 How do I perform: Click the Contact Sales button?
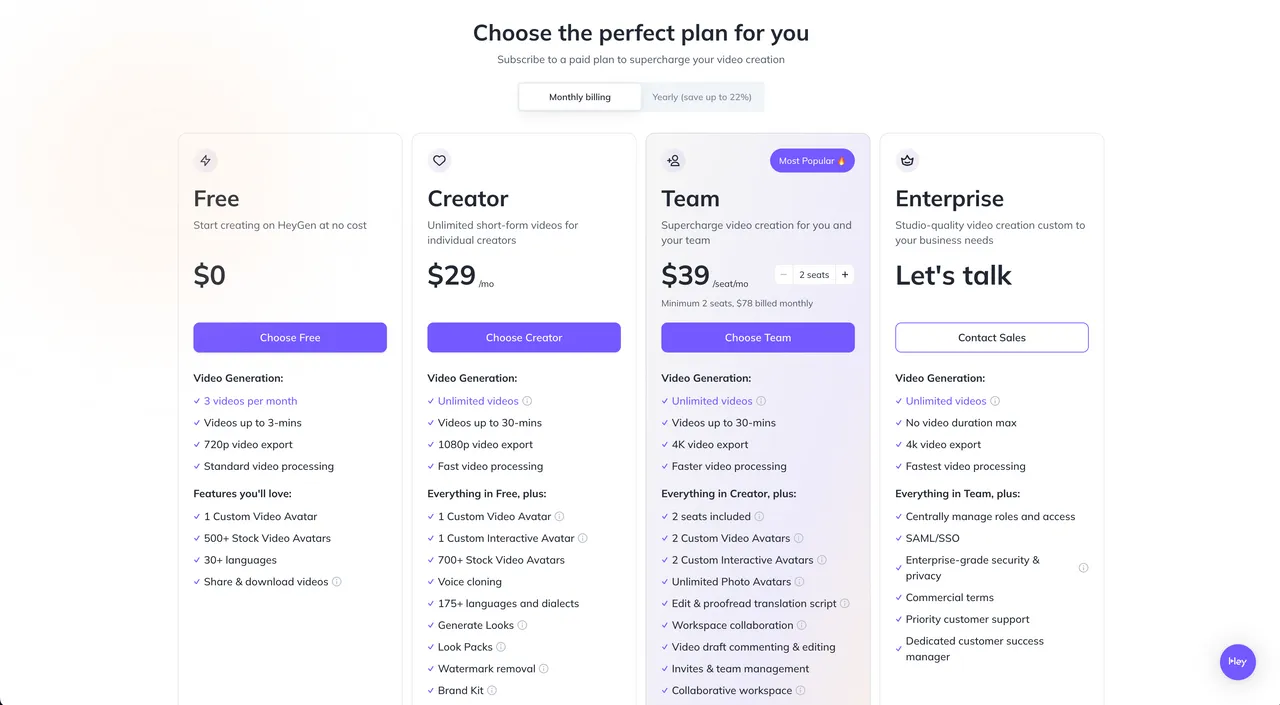(x=992, y=337)
